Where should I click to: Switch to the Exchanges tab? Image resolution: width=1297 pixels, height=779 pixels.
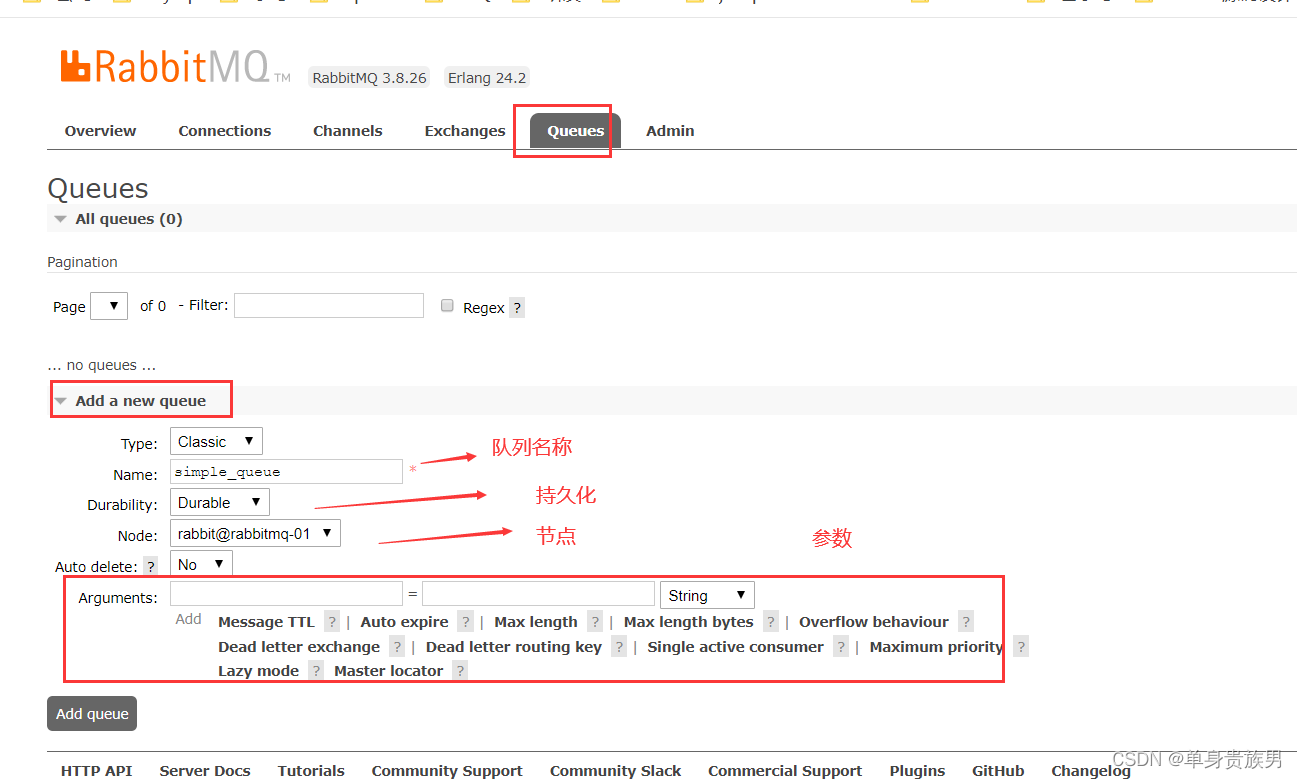point(465,131)
